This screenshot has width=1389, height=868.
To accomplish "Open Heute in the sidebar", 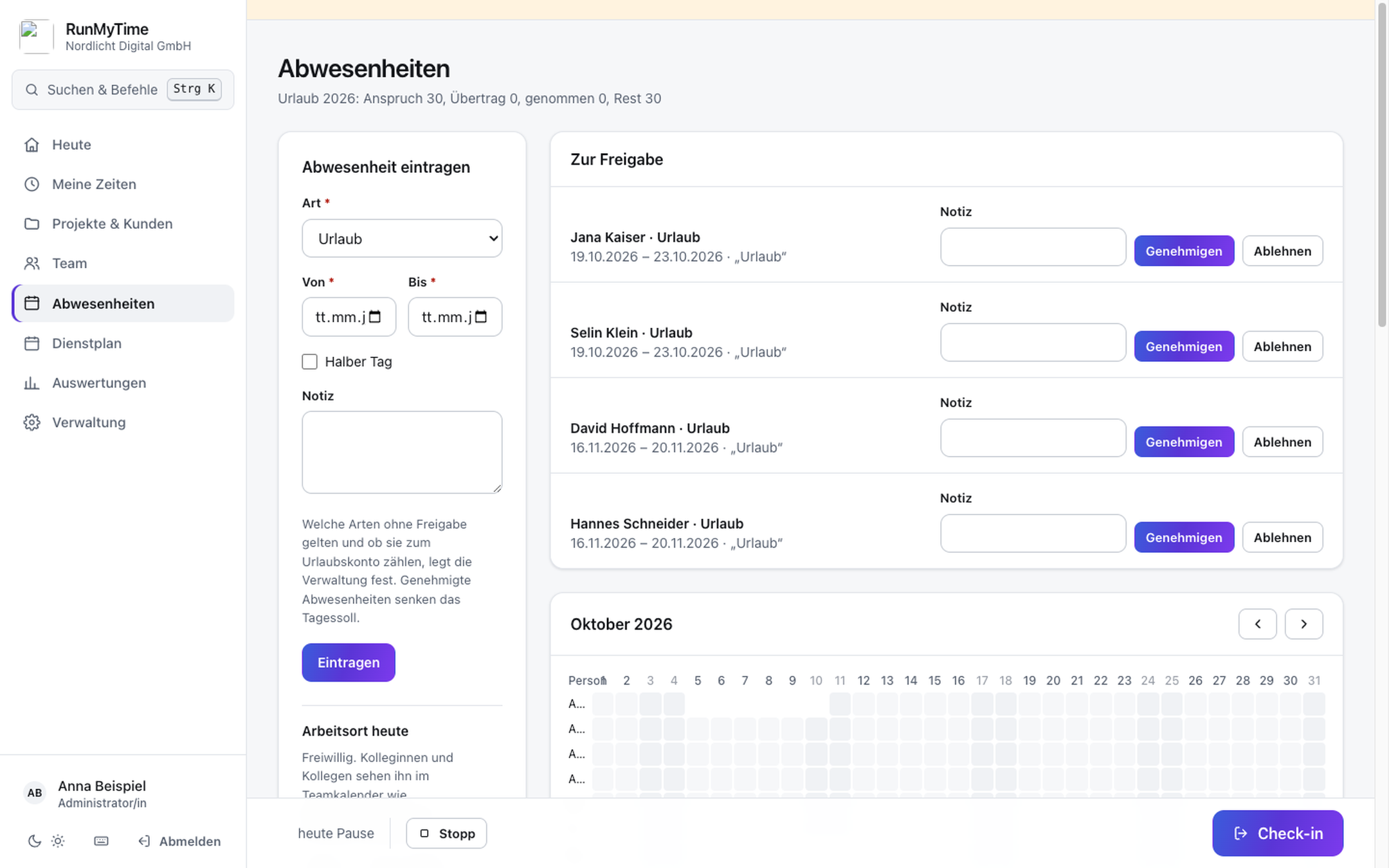I will (123, 145).
